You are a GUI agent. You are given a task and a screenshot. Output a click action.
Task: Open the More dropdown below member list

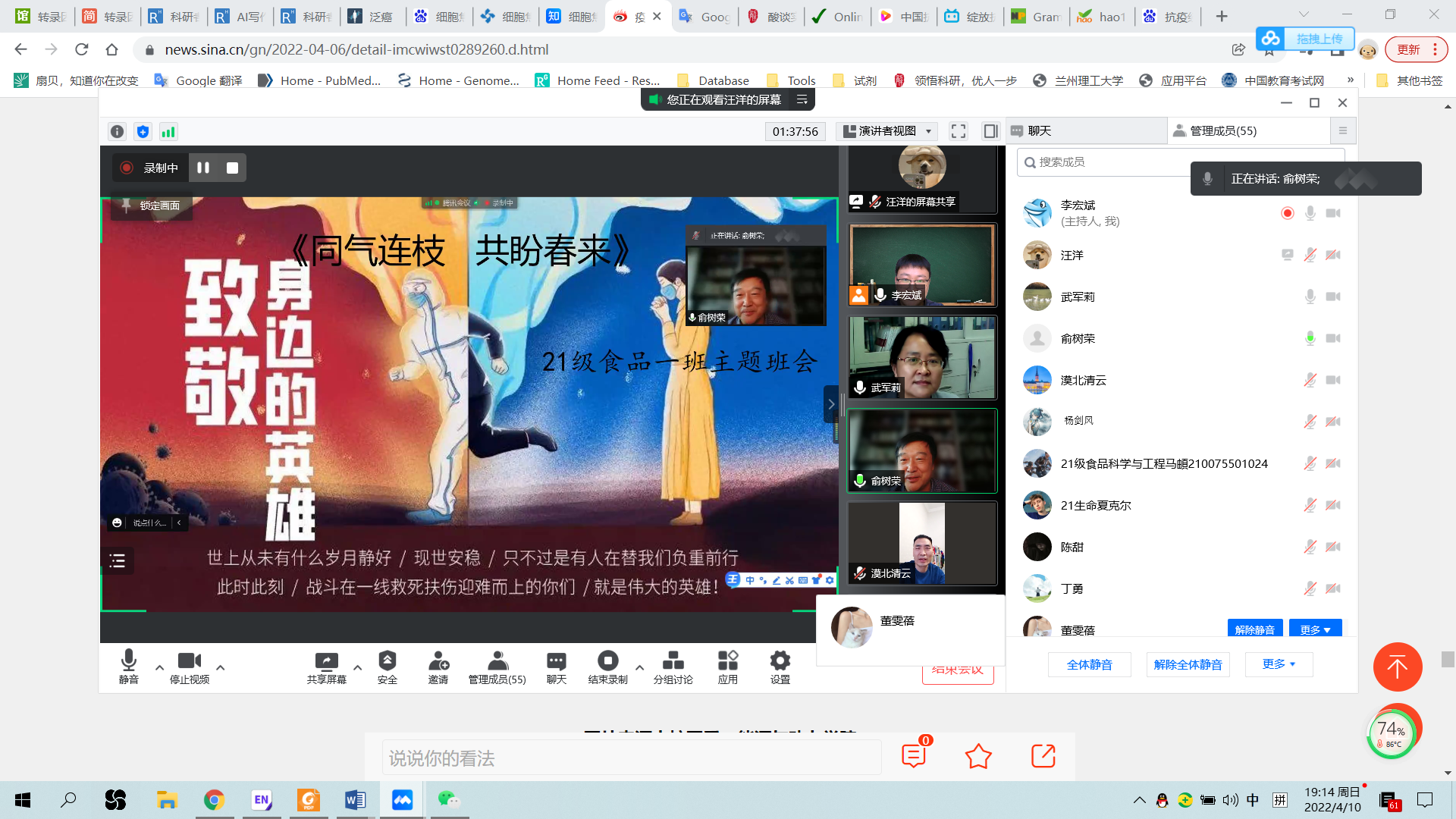[x=1279, y=664]
